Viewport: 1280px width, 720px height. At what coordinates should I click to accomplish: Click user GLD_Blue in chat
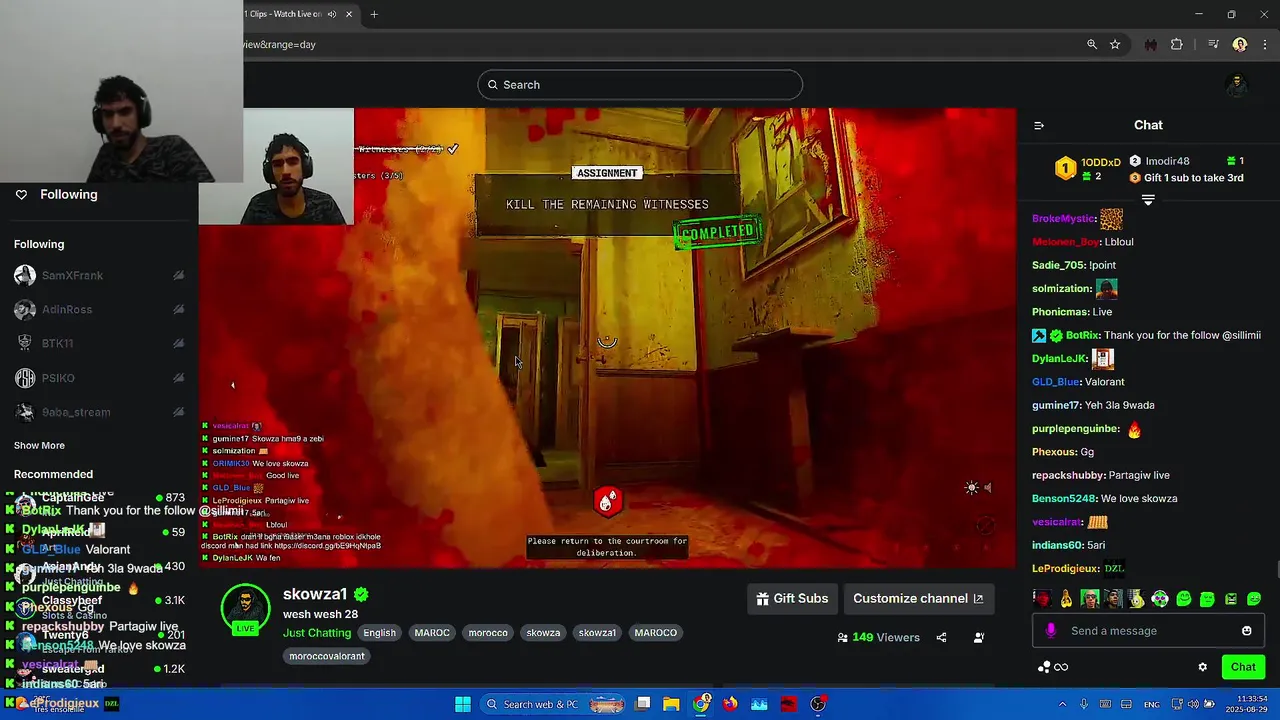(x=1056, y=382)
